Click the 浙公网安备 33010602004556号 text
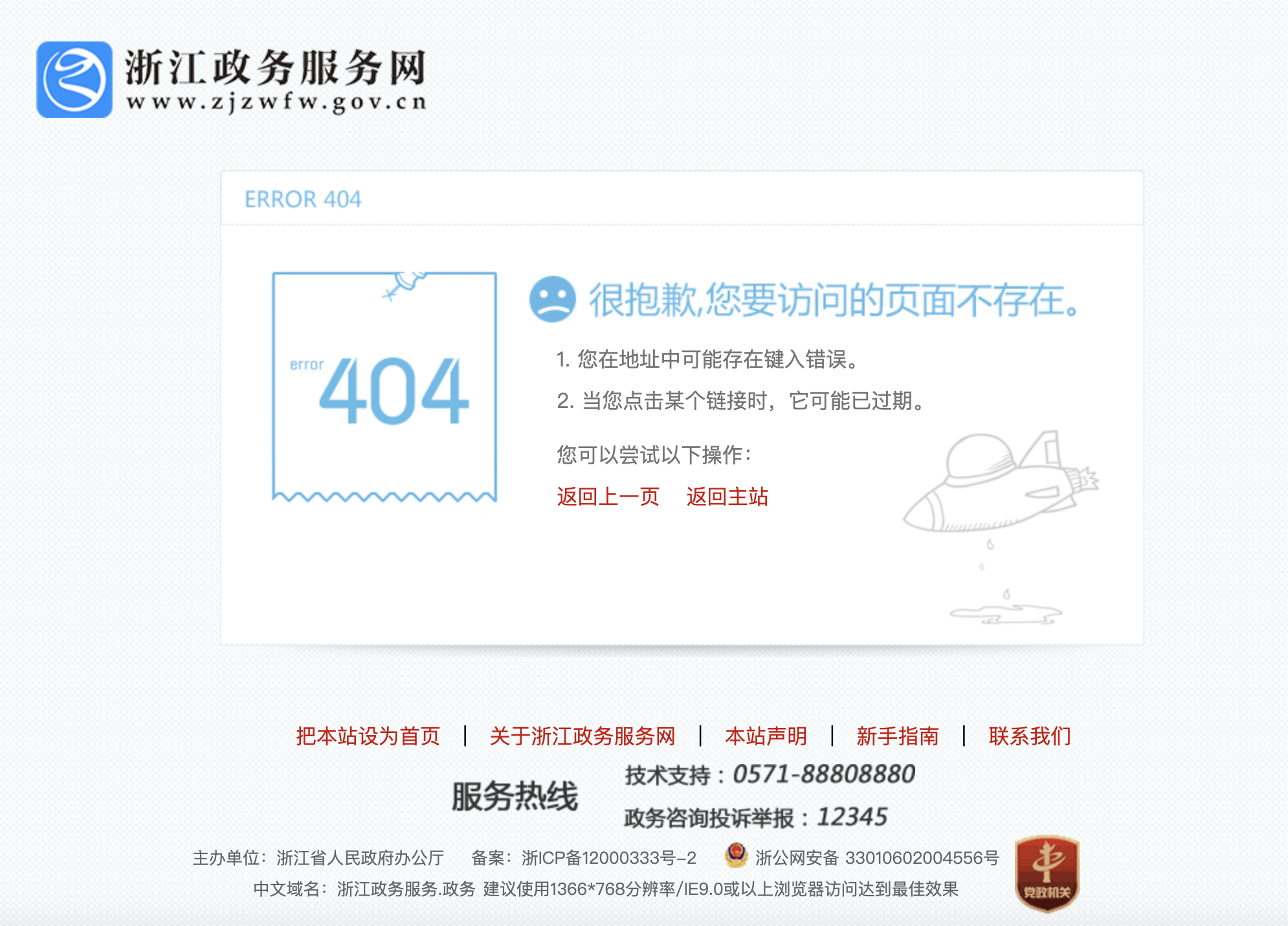Screen dimensions: 1288x926 pos(877,858)
